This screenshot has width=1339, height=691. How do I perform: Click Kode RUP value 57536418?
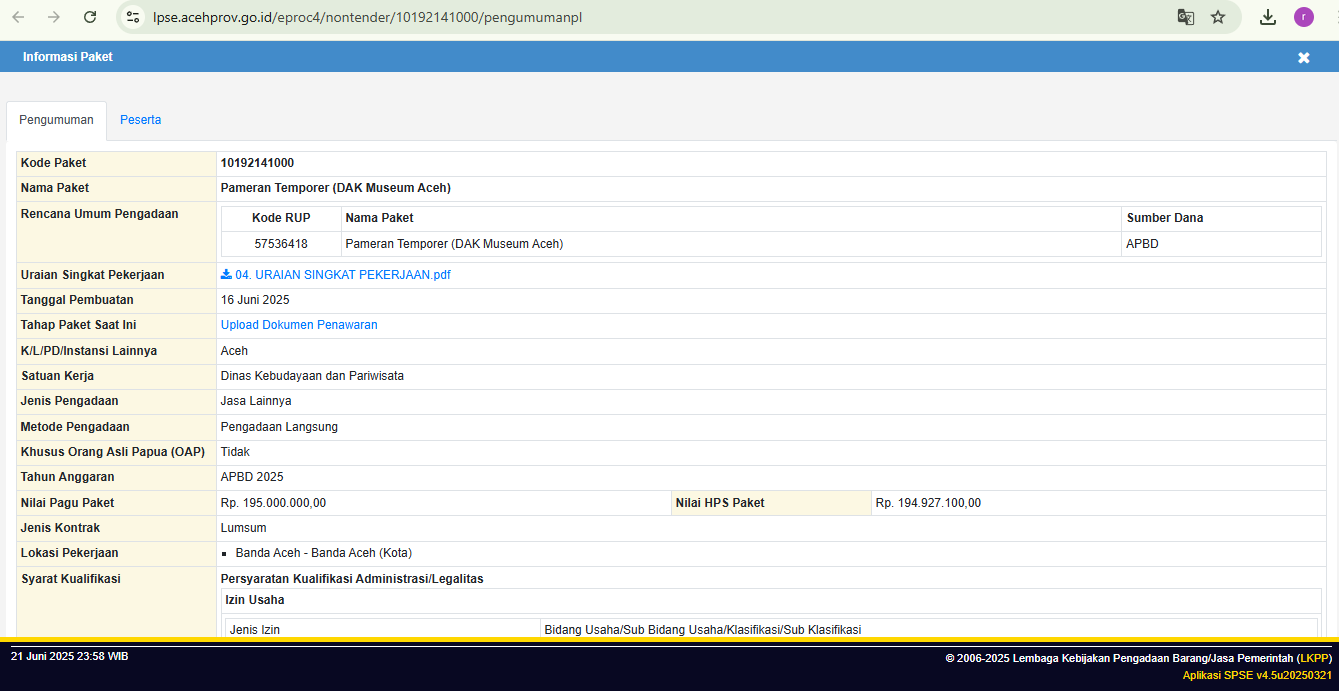pos(281,244)
